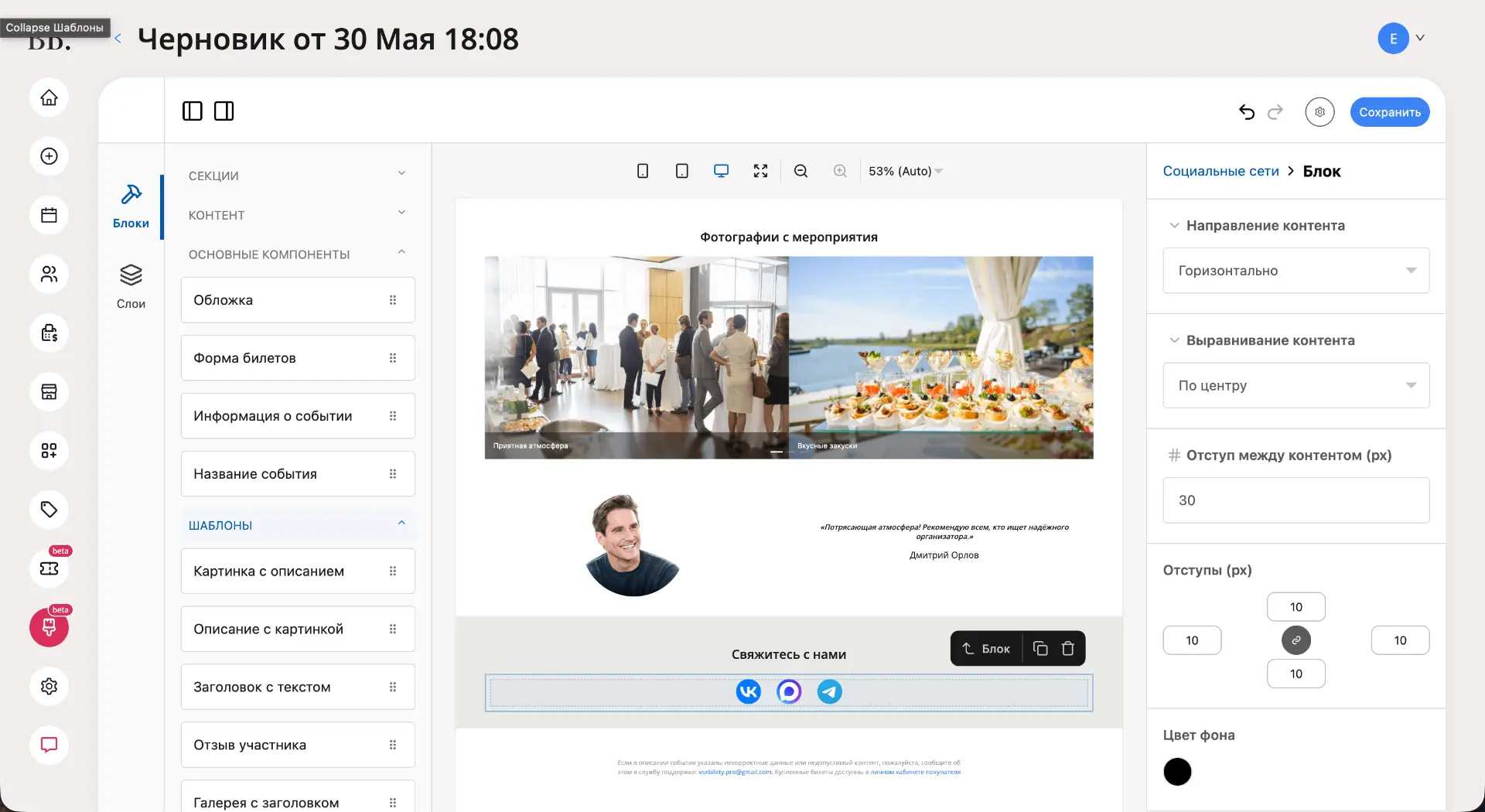
Task: Open the Горизонтально direction dropdown
Action: point(1296,271)
